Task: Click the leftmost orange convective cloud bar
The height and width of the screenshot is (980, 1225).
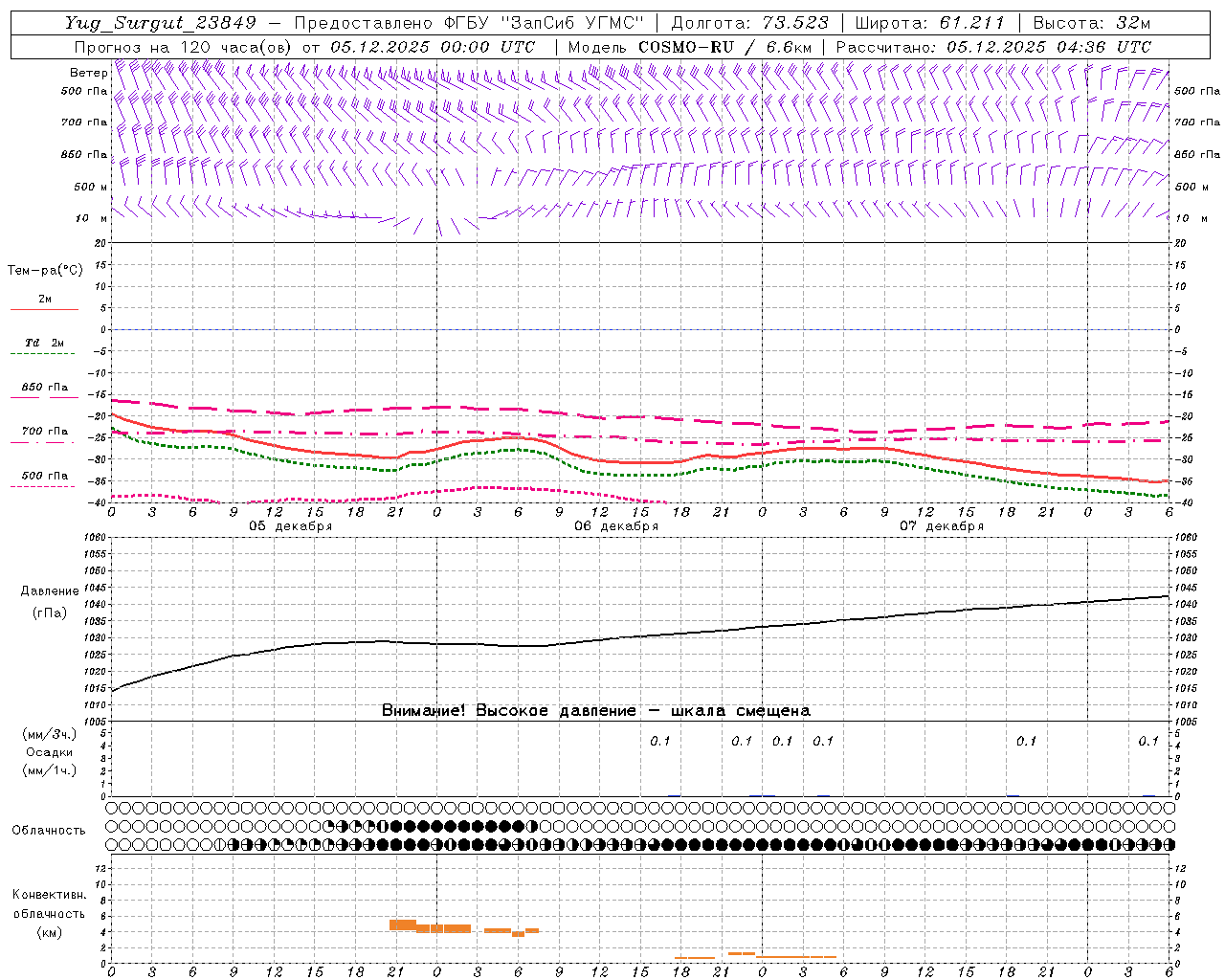Action: (x=402, y=924)
